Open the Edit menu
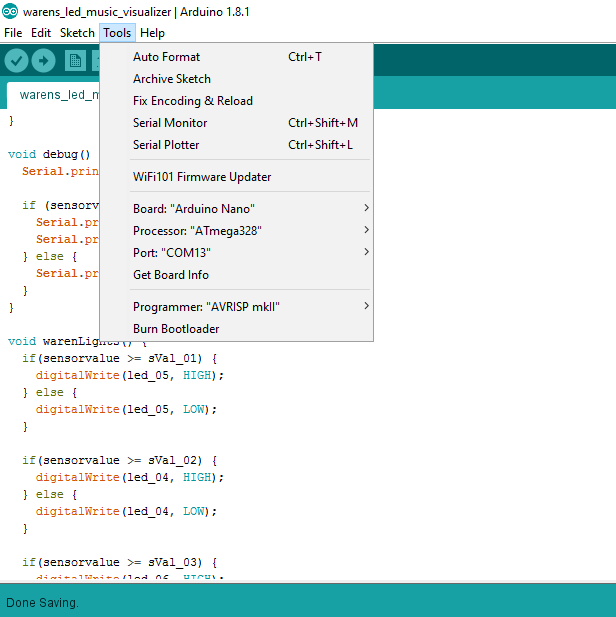Viewport: 616px width, 617px height. click(41, 33)
